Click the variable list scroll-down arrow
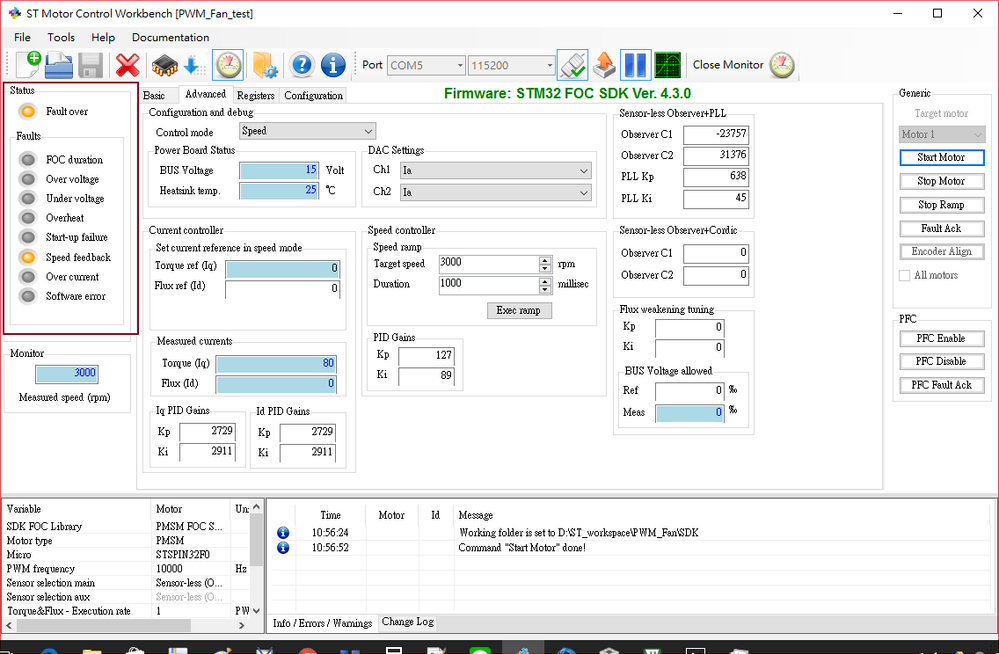This screenshot has height=654, width=999. (256, 611)
